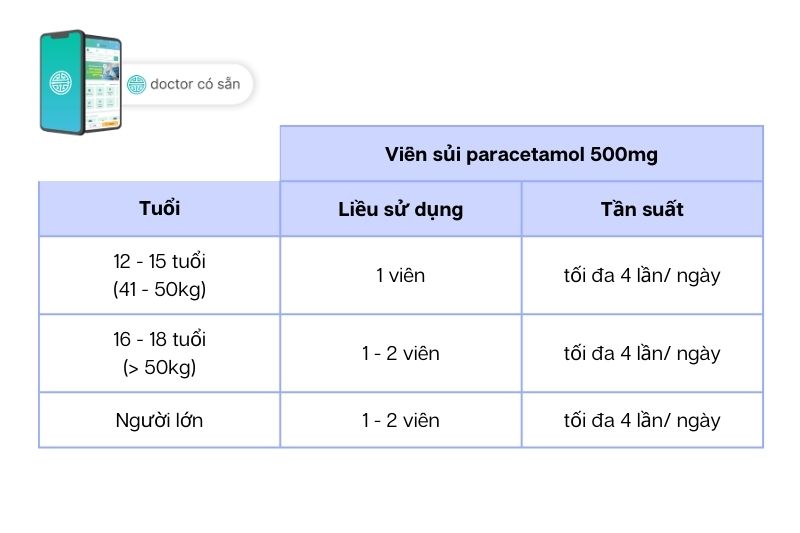Select the Liều sử dụng column header
Viewport: 800px width, 533px height.
pyautogui.click(x=400, y=209)
